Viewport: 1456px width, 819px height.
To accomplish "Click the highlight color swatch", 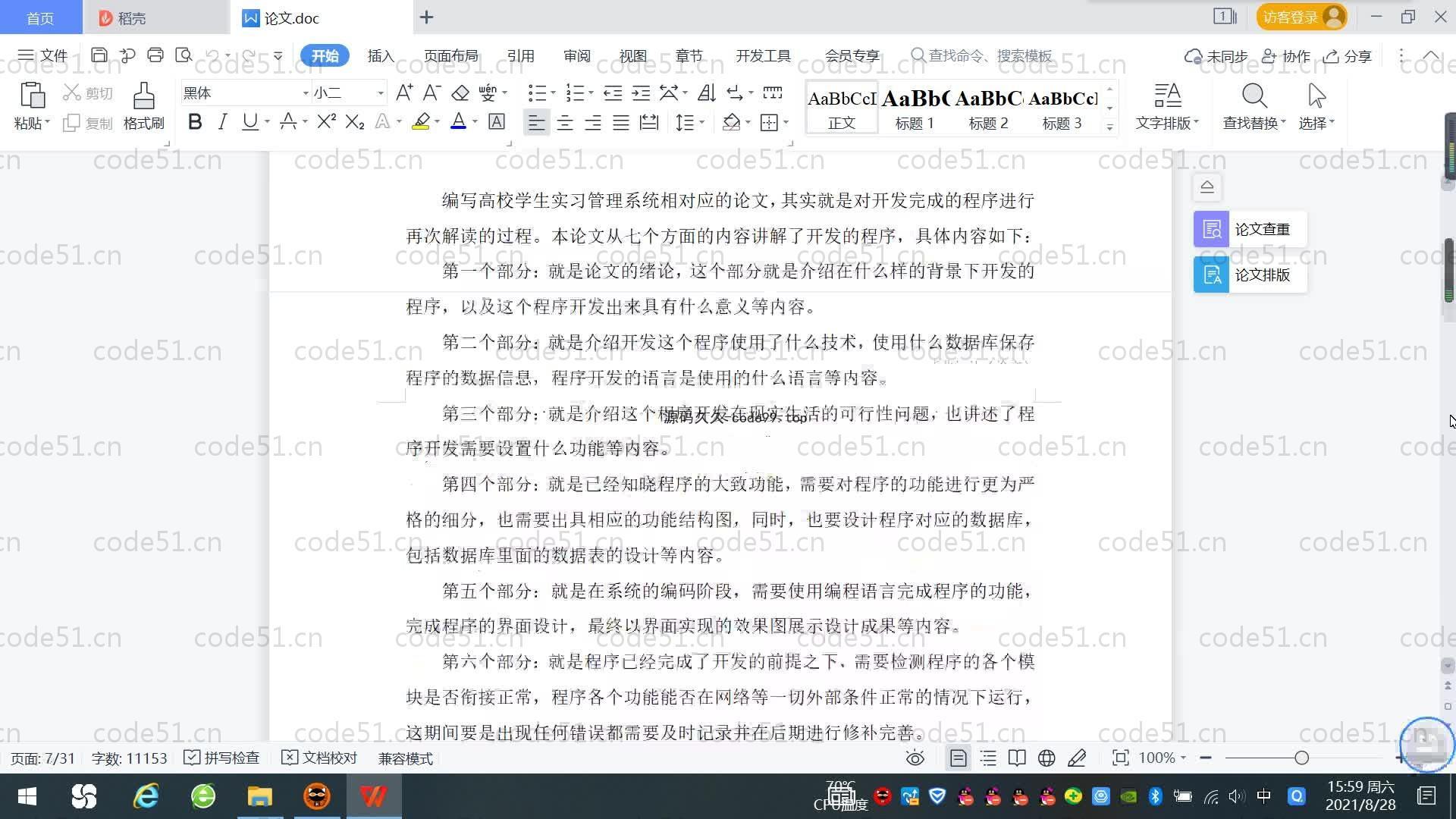I will pyautogui.click(x=421, y=121).
